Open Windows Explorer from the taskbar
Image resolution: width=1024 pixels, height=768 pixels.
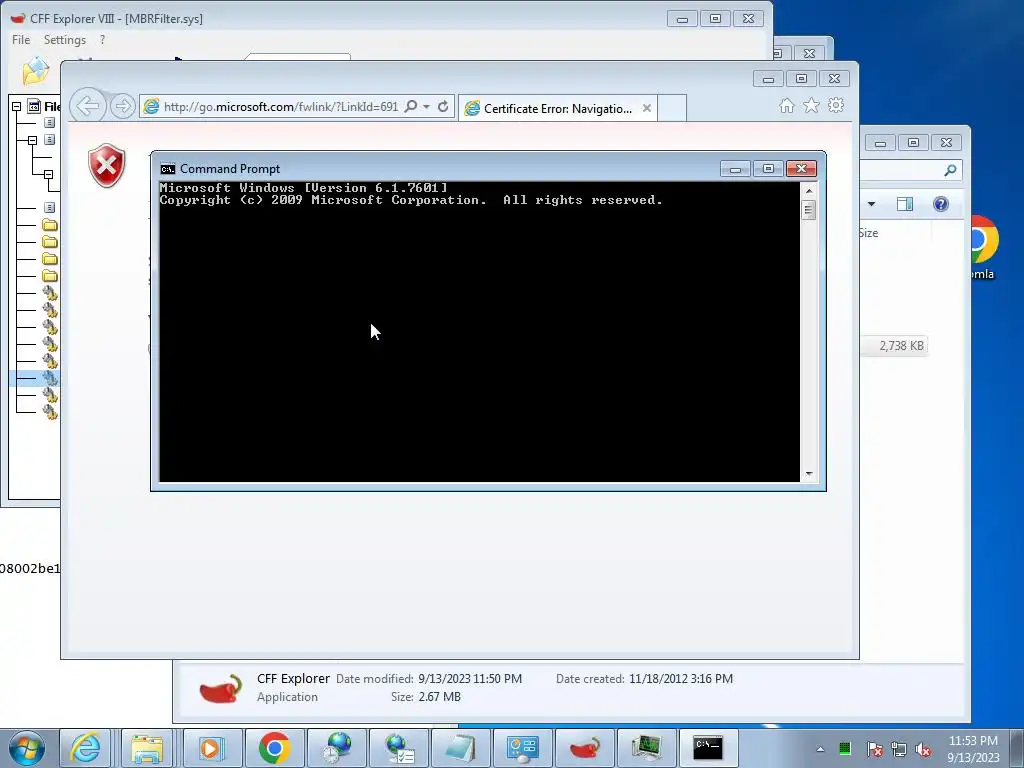(x=147, y=748)
